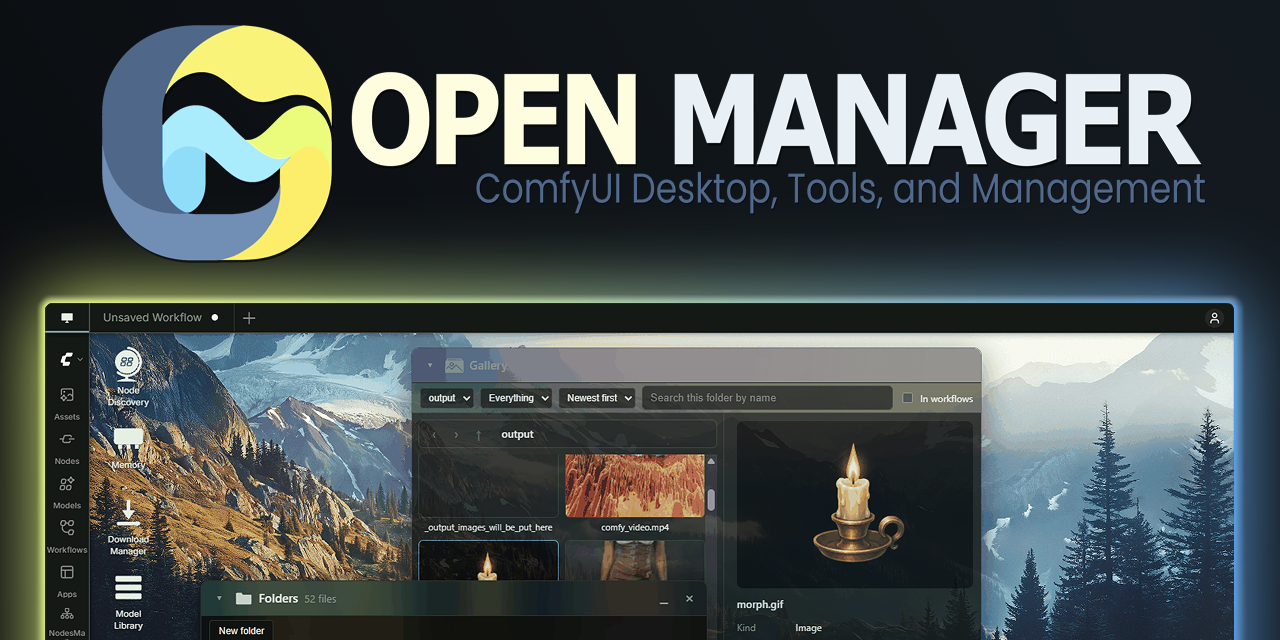
Task: Focus the Search this folder by name field
Action: coord(767,398)
